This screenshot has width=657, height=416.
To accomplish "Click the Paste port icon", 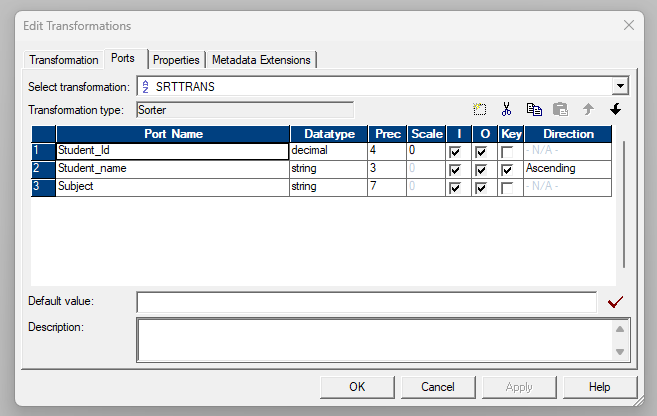I will (561, 109).
